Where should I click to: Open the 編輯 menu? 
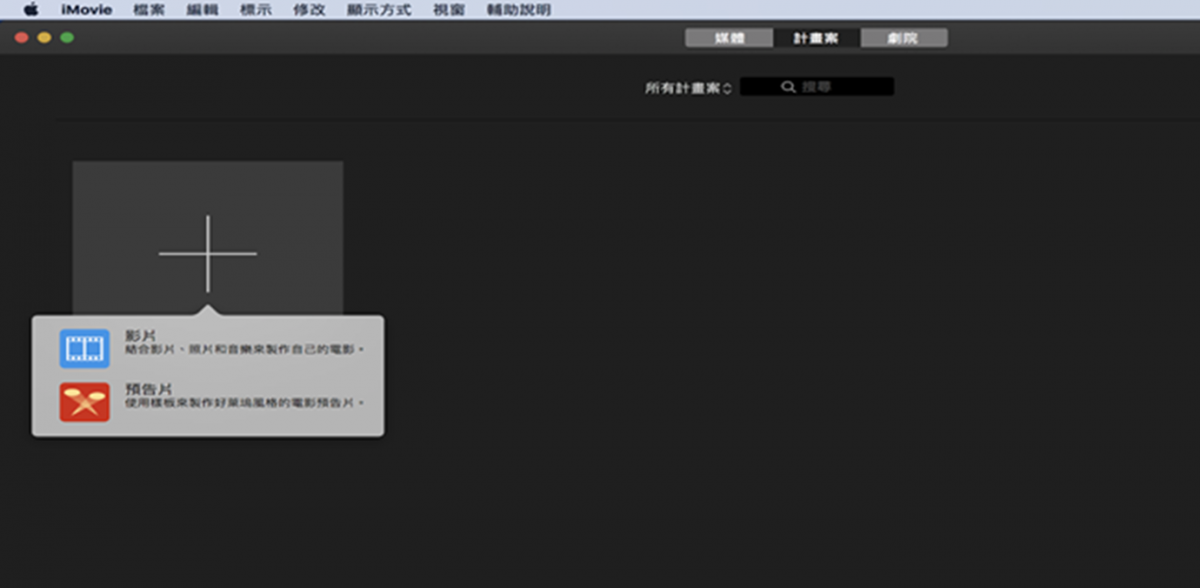click(x=202, y=10)
